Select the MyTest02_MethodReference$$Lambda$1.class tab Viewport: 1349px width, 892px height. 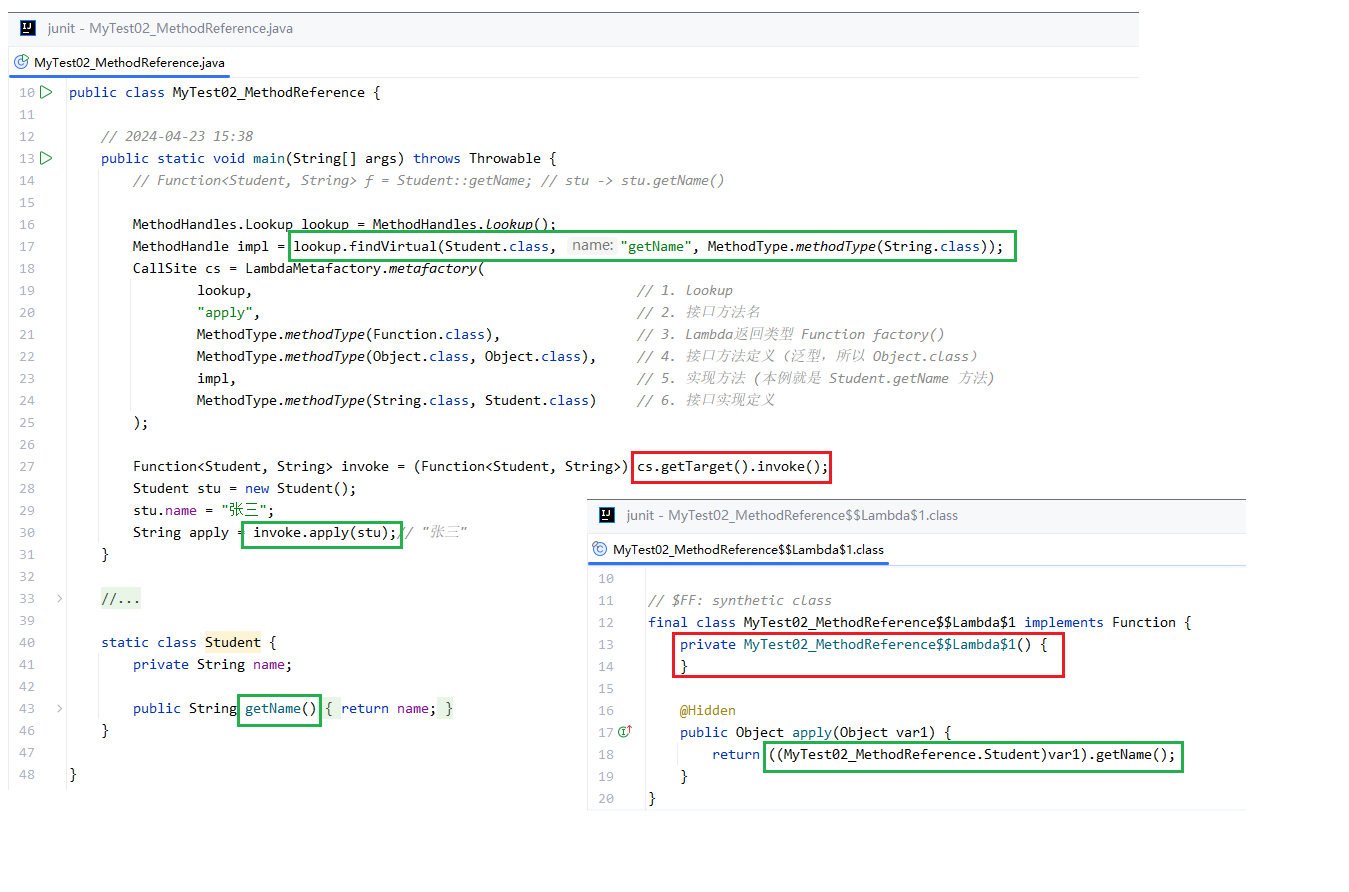pos(739,549)
